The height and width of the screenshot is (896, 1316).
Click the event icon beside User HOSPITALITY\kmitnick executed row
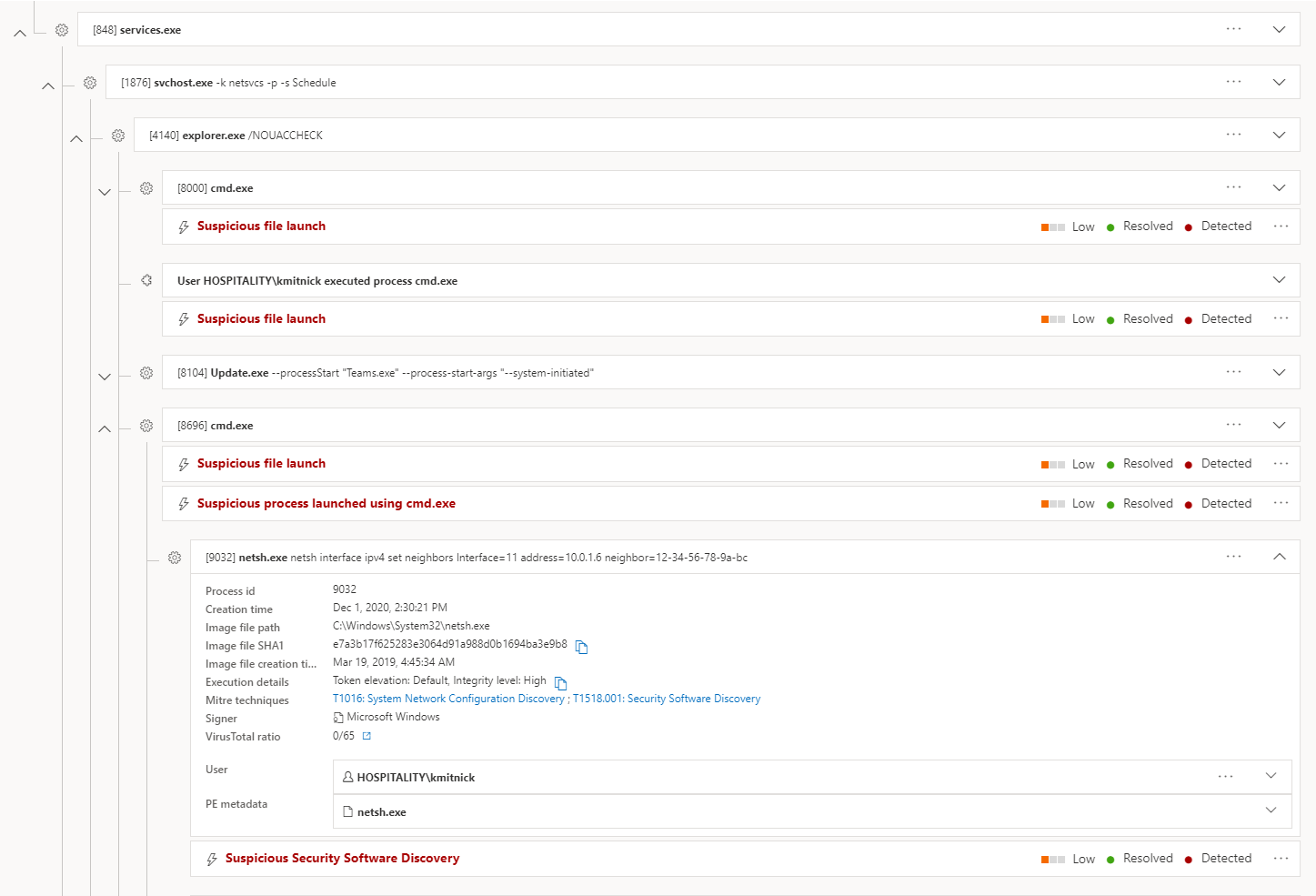146,280
